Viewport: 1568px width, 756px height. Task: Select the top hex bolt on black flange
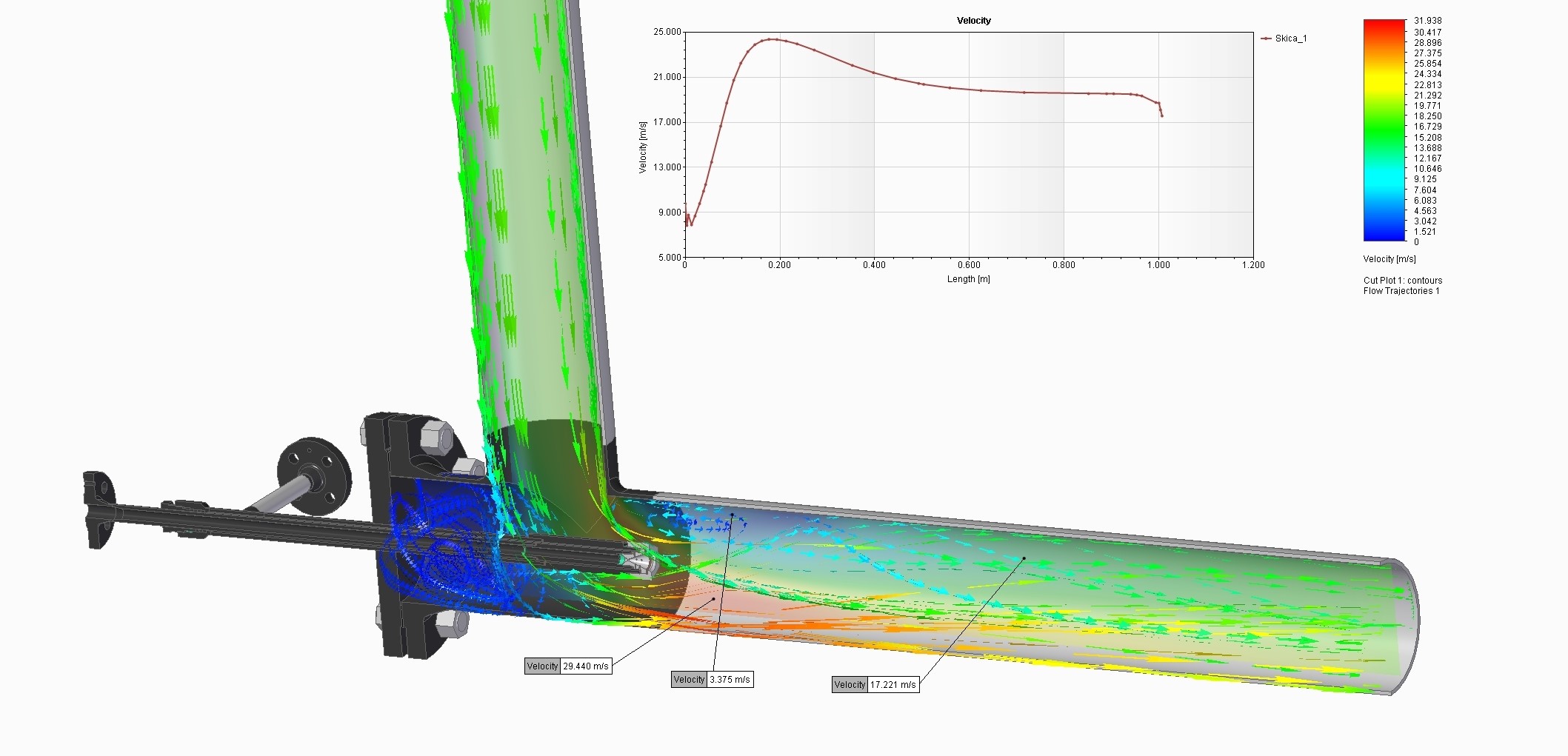[x=436, y=437]
